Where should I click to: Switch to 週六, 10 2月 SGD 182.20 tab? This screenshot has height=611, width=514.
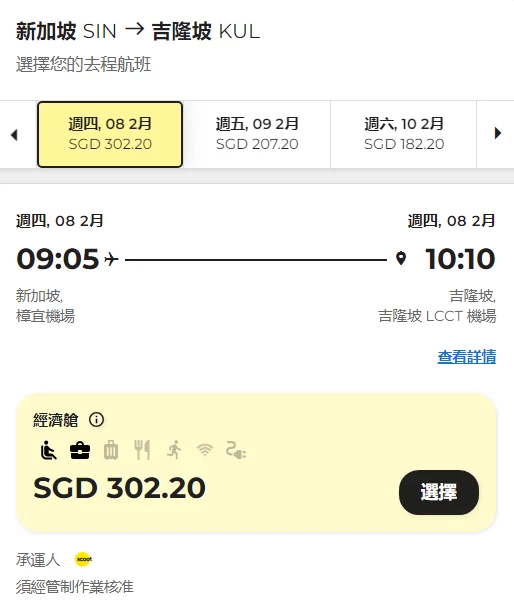pos(404,134)
